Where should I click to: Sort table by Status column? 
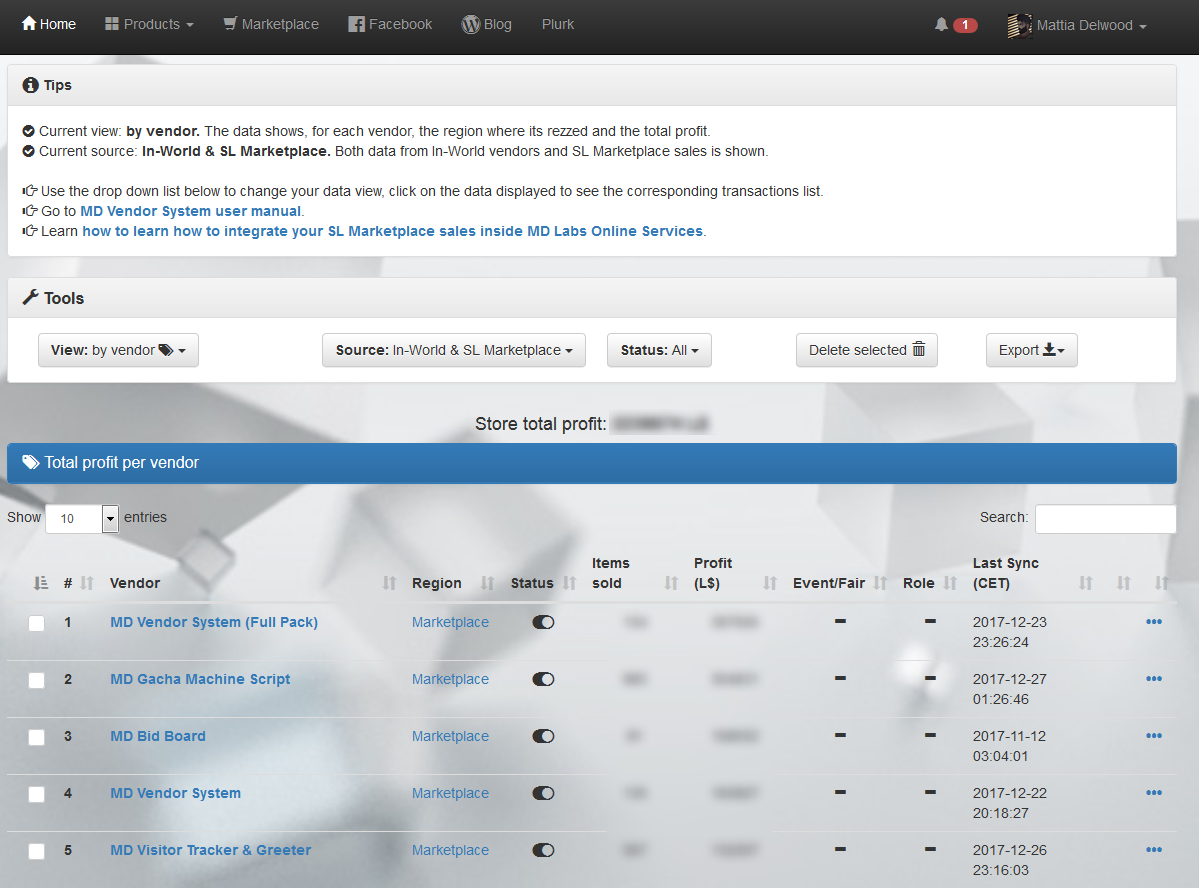(x=543, y=584)
